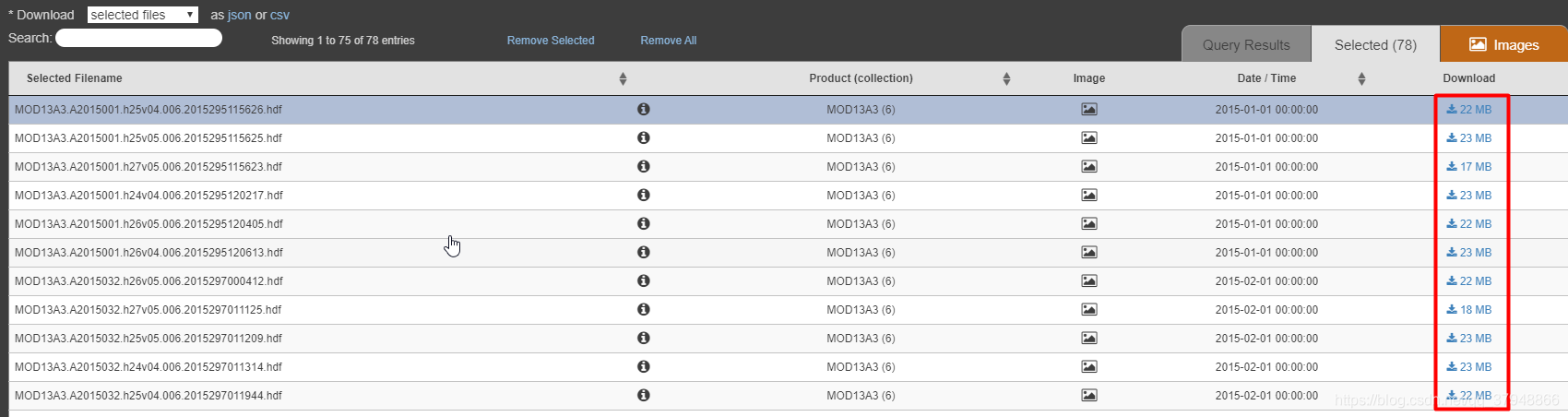This screenshot has height=417, width=1568.
Task: Show info for MOD13A3.A2015032.h26v05 file
Action: (644, 280)
